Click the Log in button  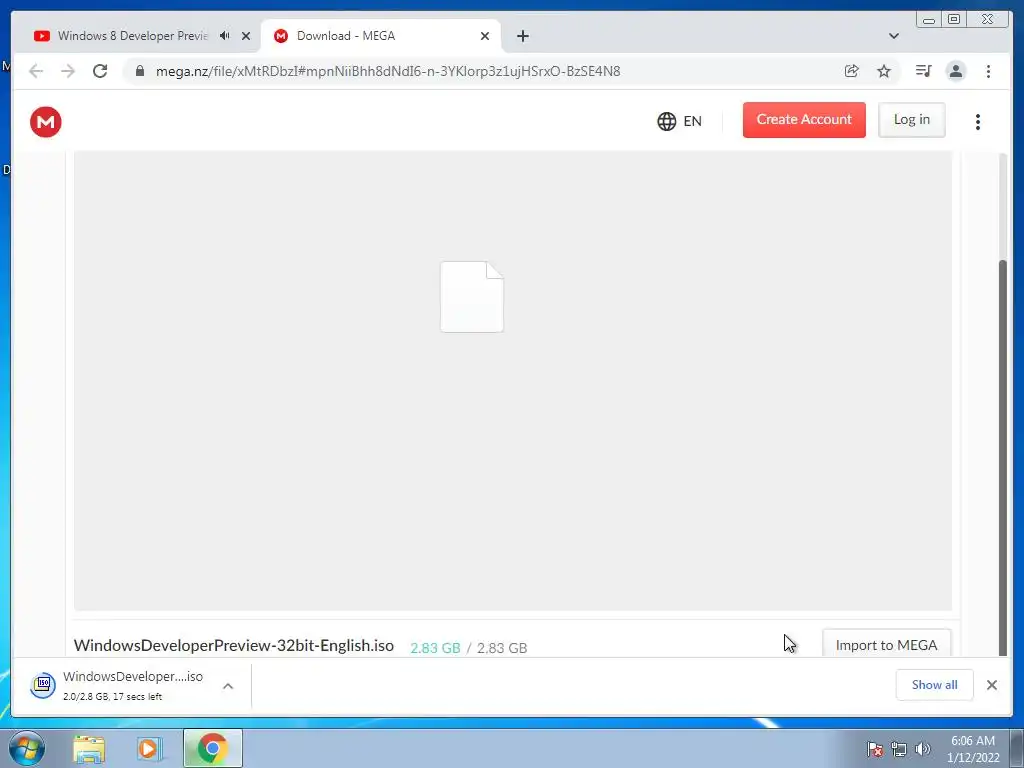(912, 120)
